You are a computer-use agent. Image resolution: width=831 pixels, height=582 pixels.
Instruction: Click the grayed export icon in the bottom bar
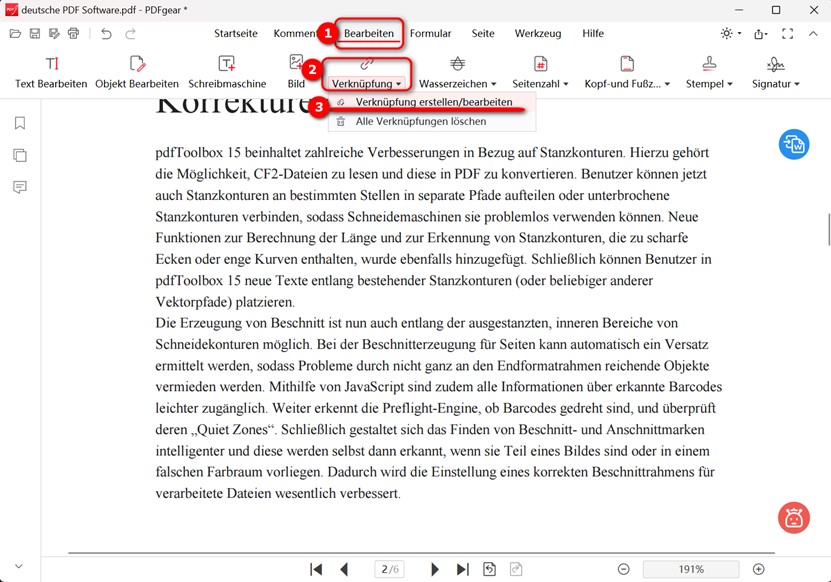click(516, 569)
